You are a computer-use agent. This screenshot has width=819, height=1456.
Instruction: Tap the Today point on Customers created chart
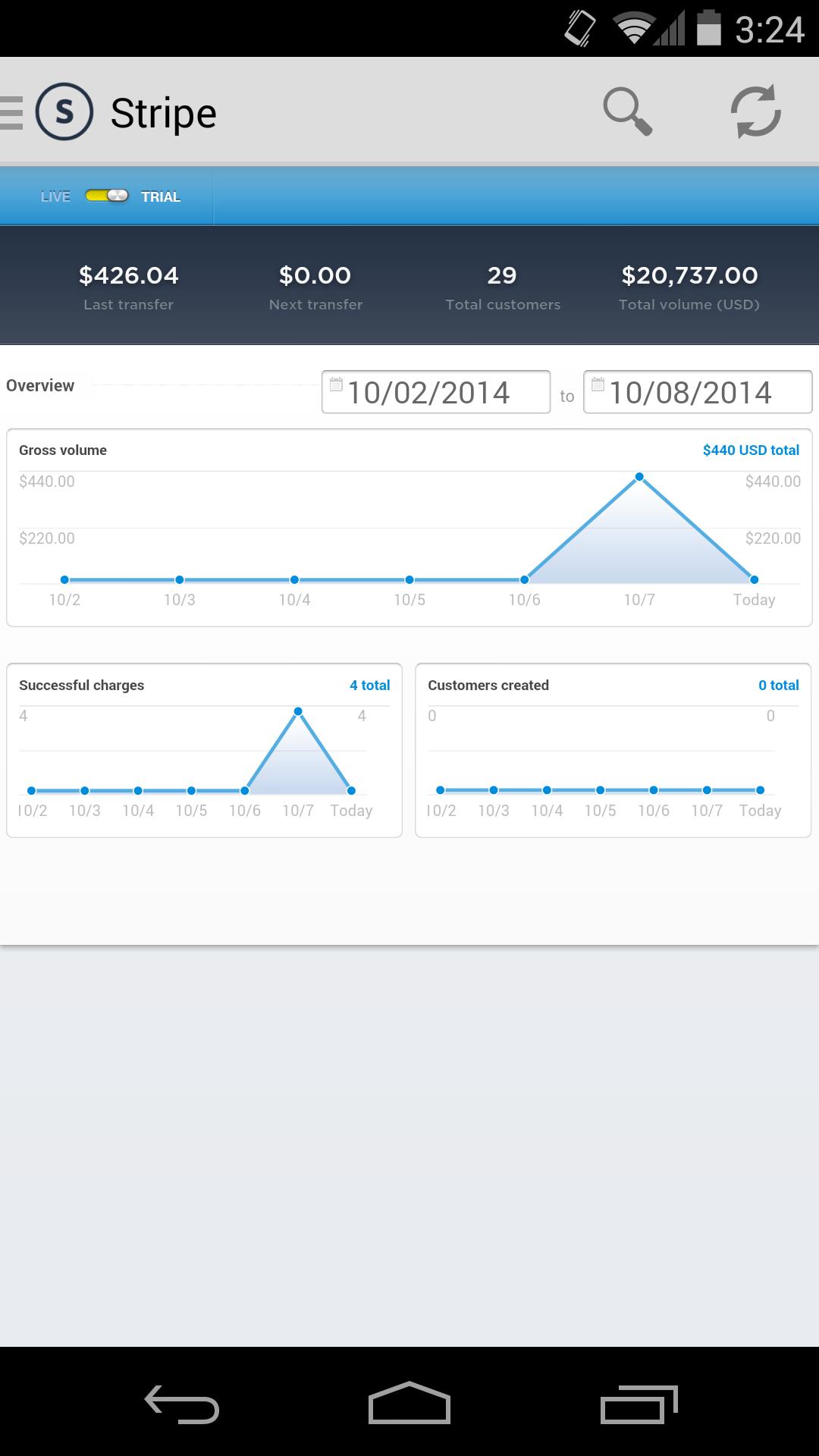[x=760, y=790]
